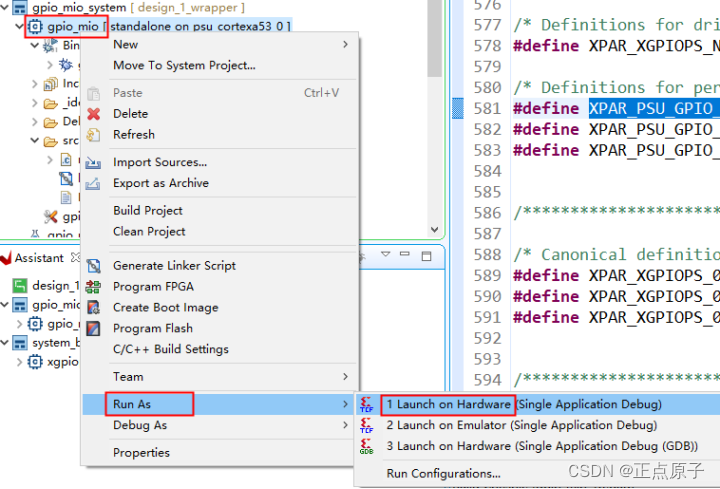Expand the C source file under src
The height and width of the screenshot is (489, 720).
coord(50,160)
